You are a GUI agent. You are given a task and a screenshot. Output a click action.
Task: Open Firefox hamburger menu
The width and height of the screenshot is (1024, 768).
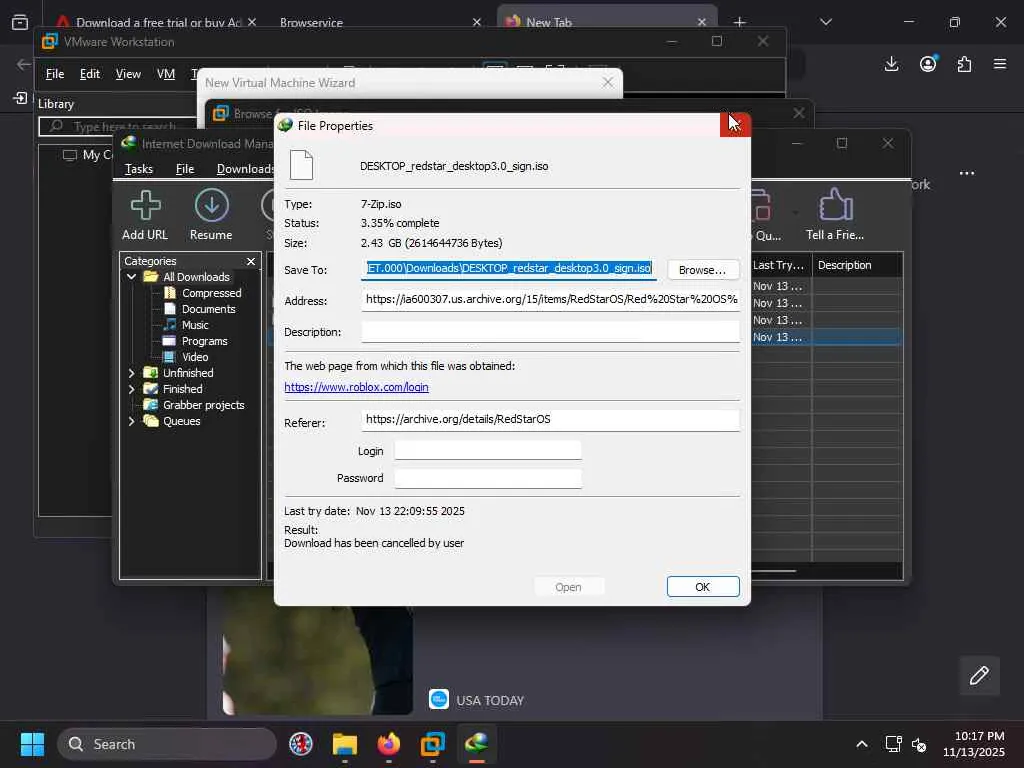1000,64
